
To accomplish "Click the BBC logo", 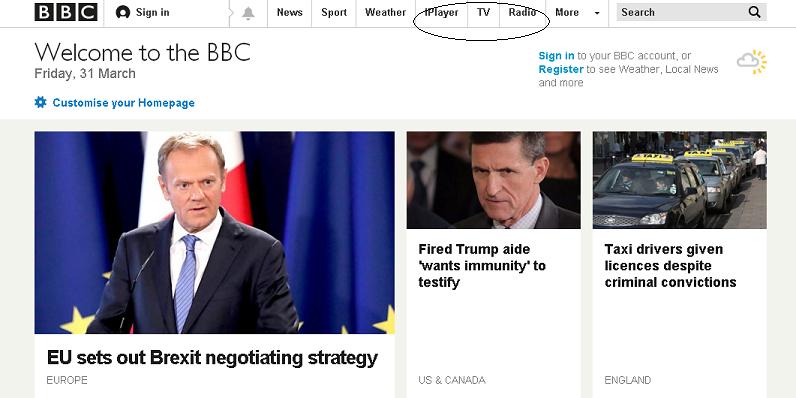I will 66,12.
